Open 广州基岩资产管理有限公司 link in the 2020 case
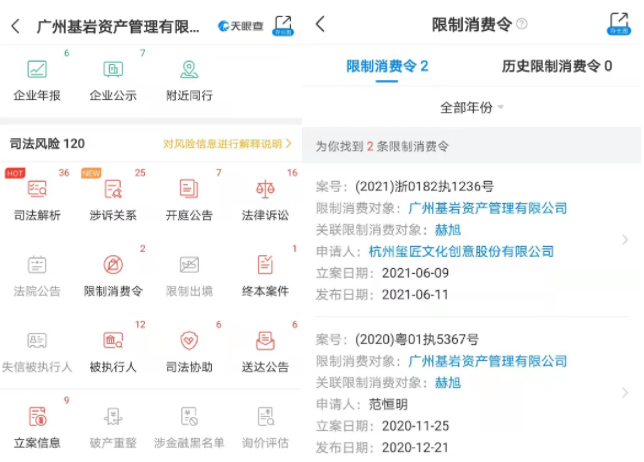Image resolution: width=644 pixels, height=462 pixels. 488,361
